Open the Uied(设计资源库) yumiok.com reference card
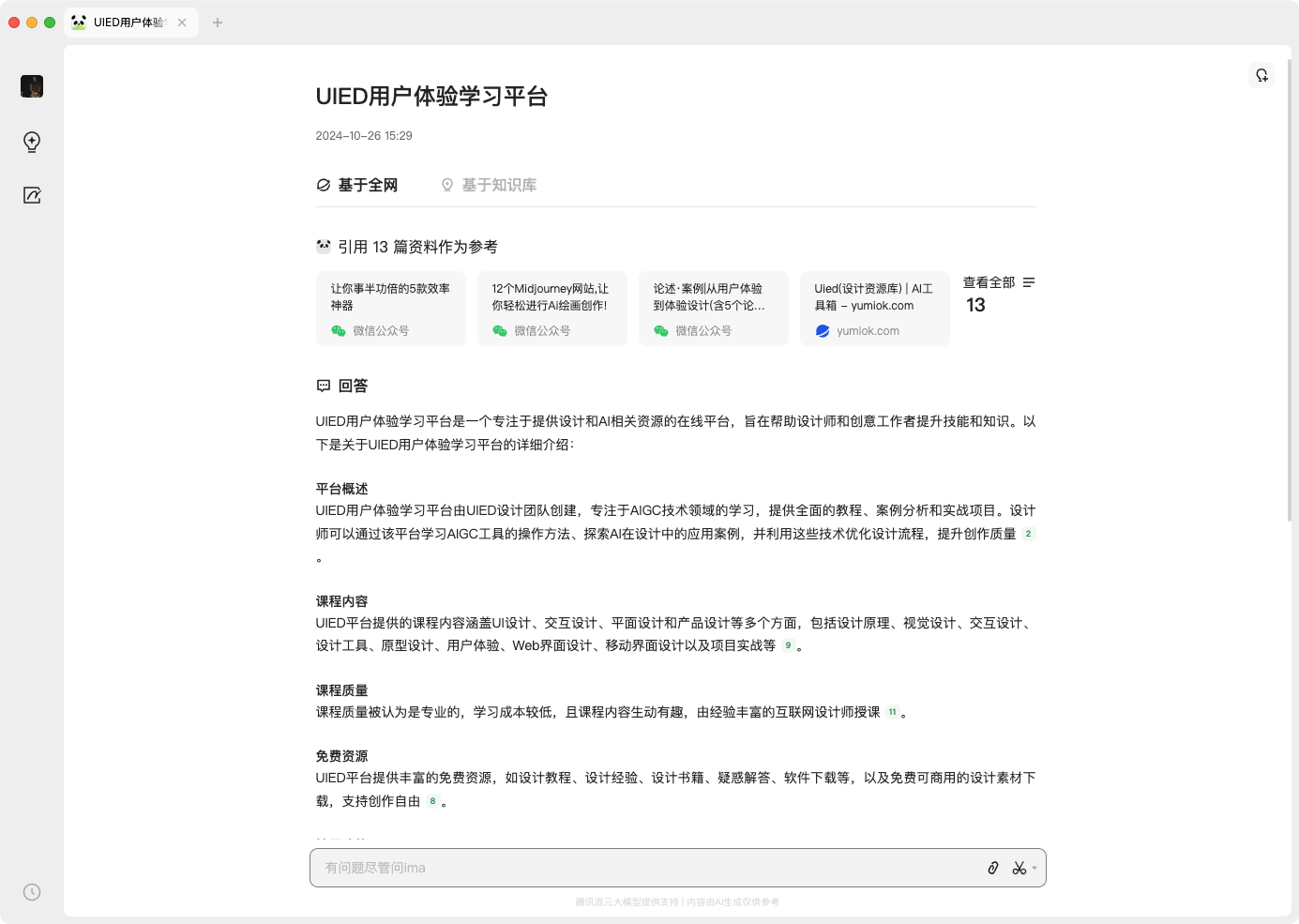1299x924 pixels. [875, 309]
